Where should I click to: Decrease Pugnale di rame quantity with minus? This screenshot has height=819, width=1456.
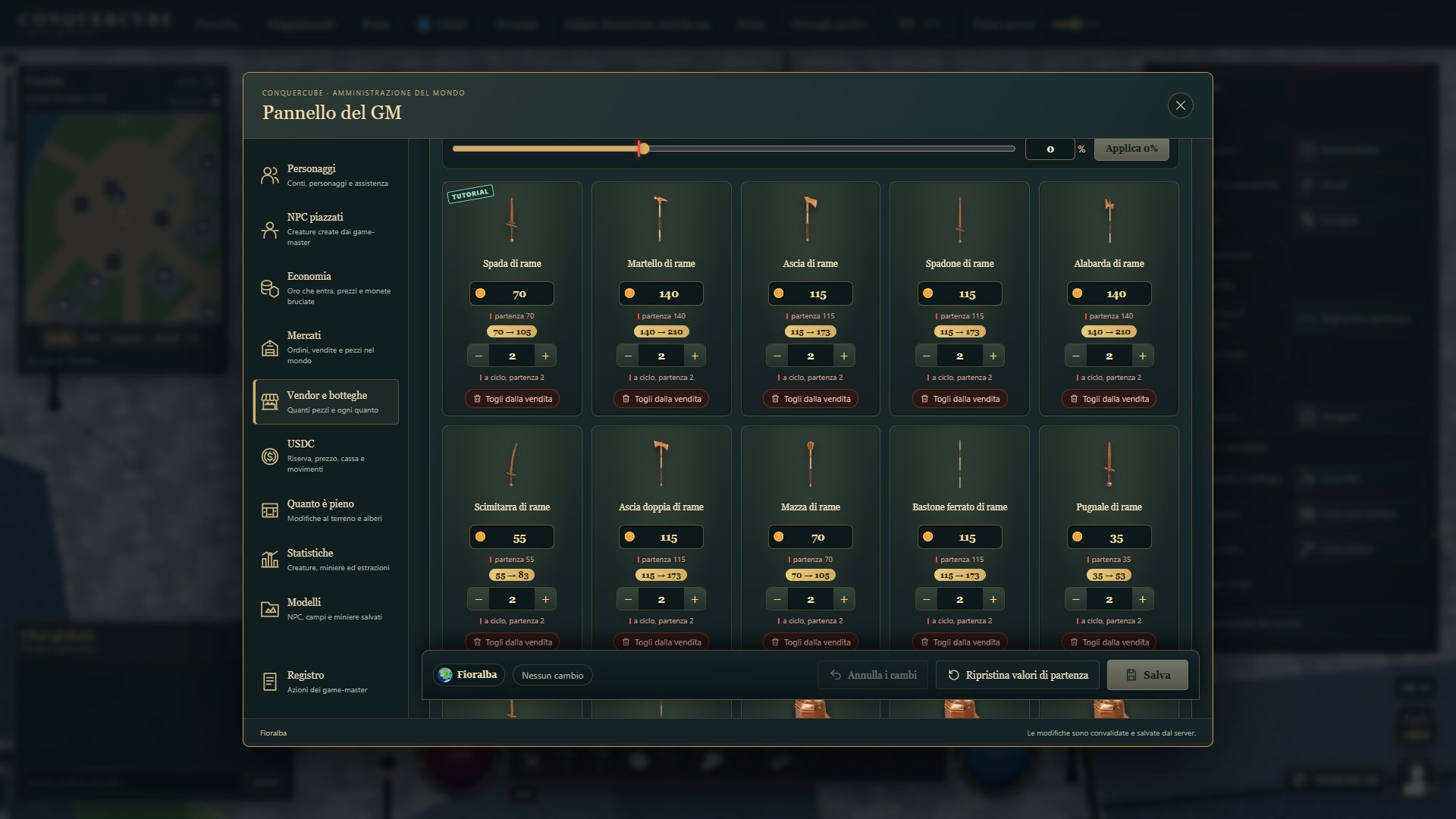click(x=1076, y=599)
